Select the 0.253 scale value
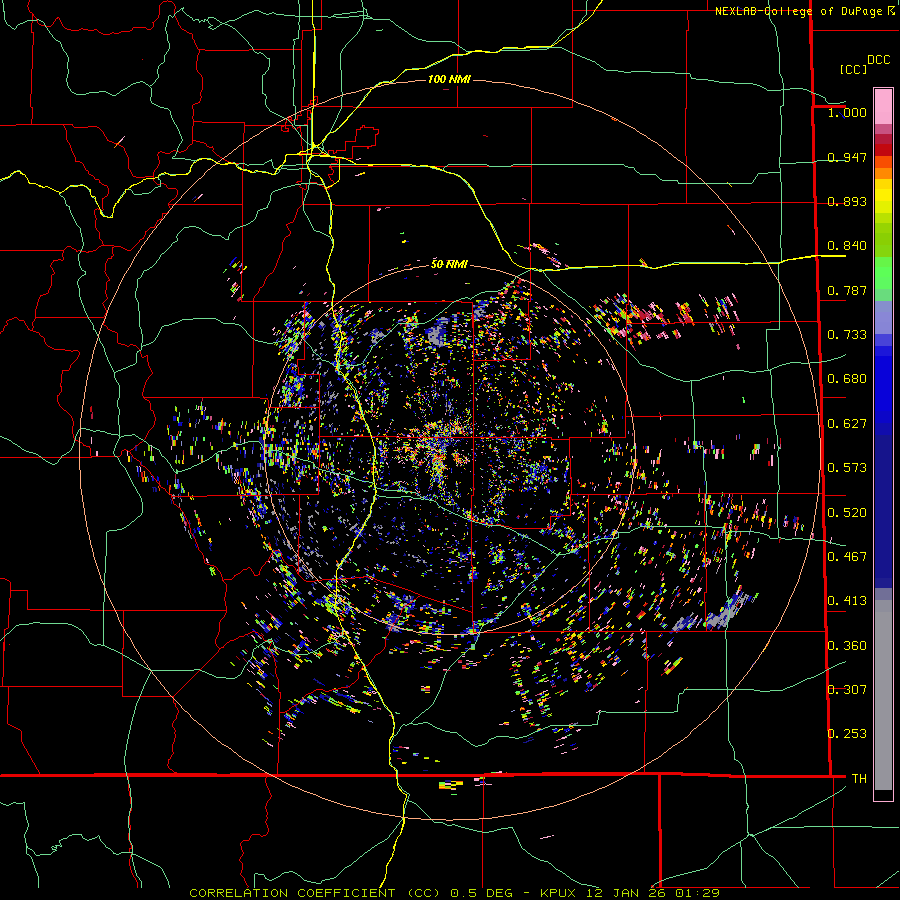Viewport: 900px width, 900px height. click(847, 734)
